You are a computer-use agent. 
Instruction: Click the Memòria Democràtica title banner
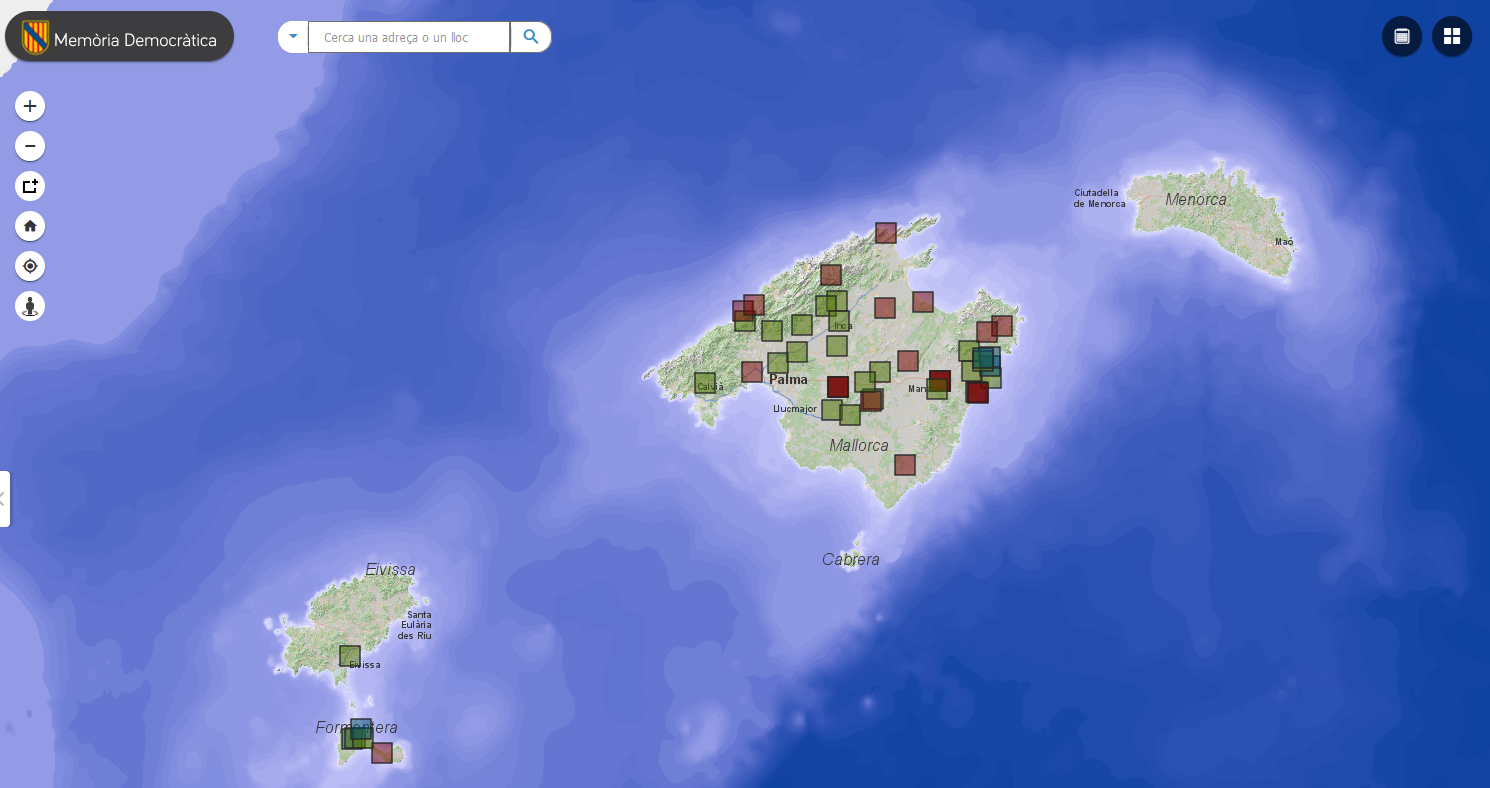point(135,41)
